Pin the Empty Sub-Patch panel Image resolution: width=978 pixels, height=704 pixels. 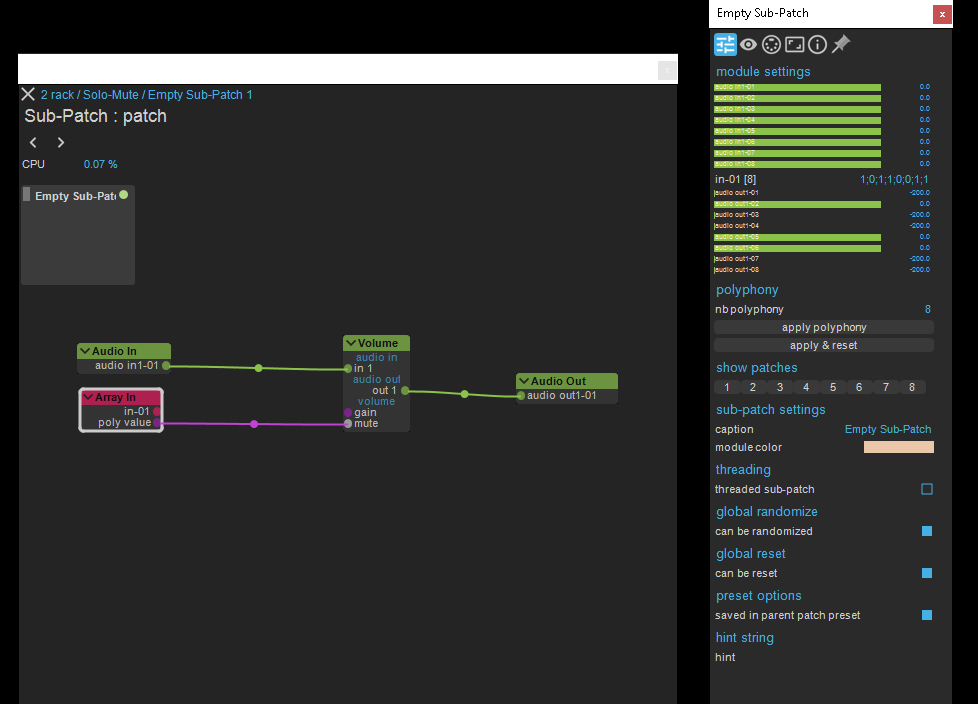coord(841,43)
